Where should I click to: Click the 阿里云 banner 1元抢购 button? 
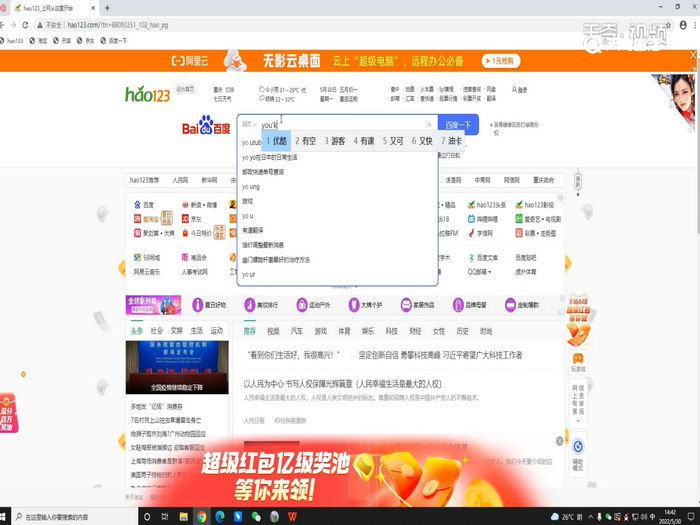[x=501, y=61]
